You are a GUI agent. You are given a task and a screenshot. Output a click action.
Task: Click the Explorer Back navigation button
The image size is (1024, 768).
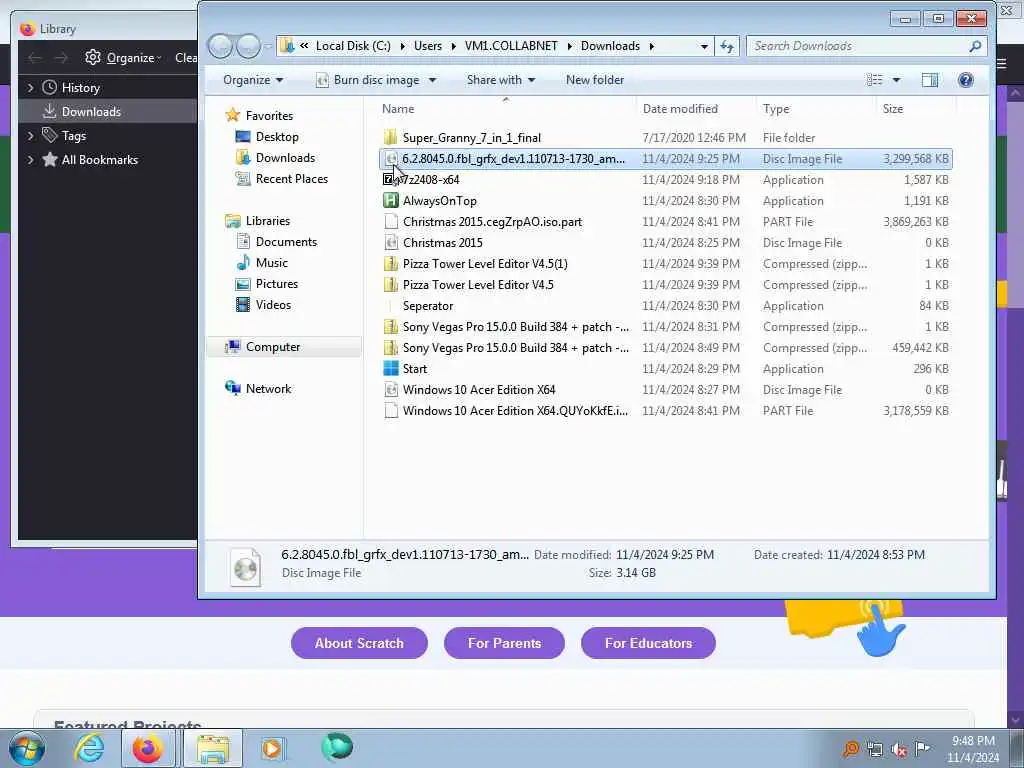pos(220,46)
